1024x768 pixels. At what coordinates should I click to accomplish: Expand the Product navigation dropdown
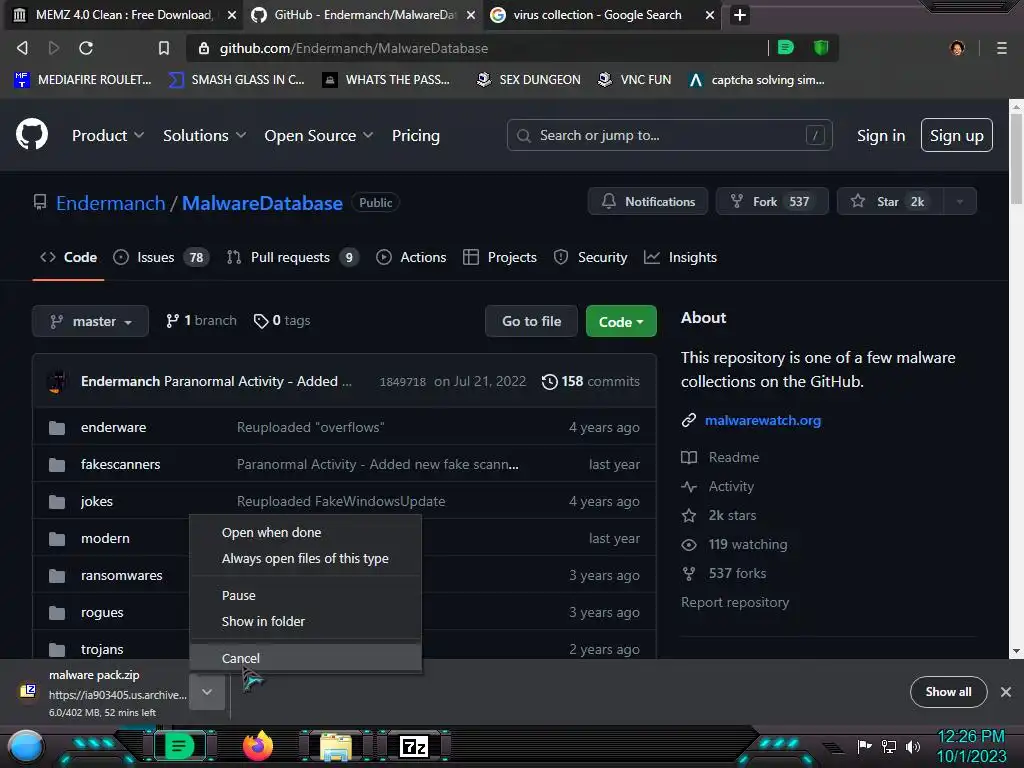click(x=108, y=135)
